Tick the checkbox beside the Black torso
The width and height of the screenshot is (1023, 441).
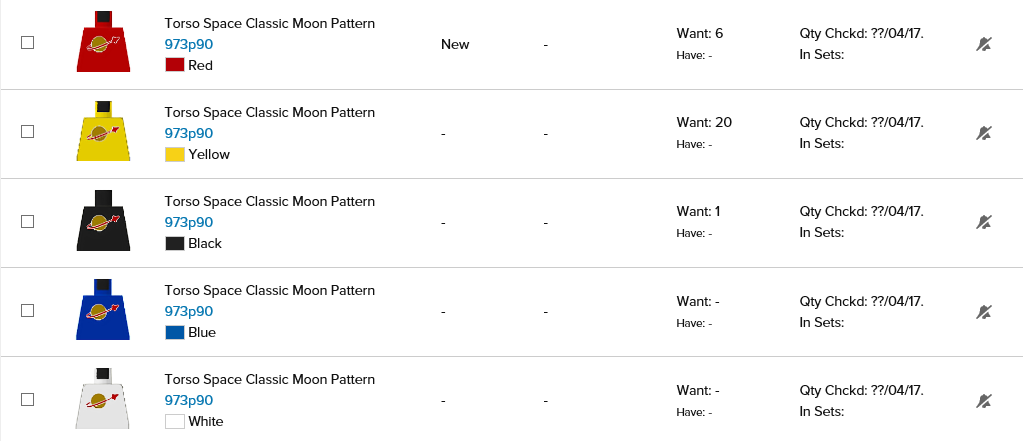click(x=28, y=221)
